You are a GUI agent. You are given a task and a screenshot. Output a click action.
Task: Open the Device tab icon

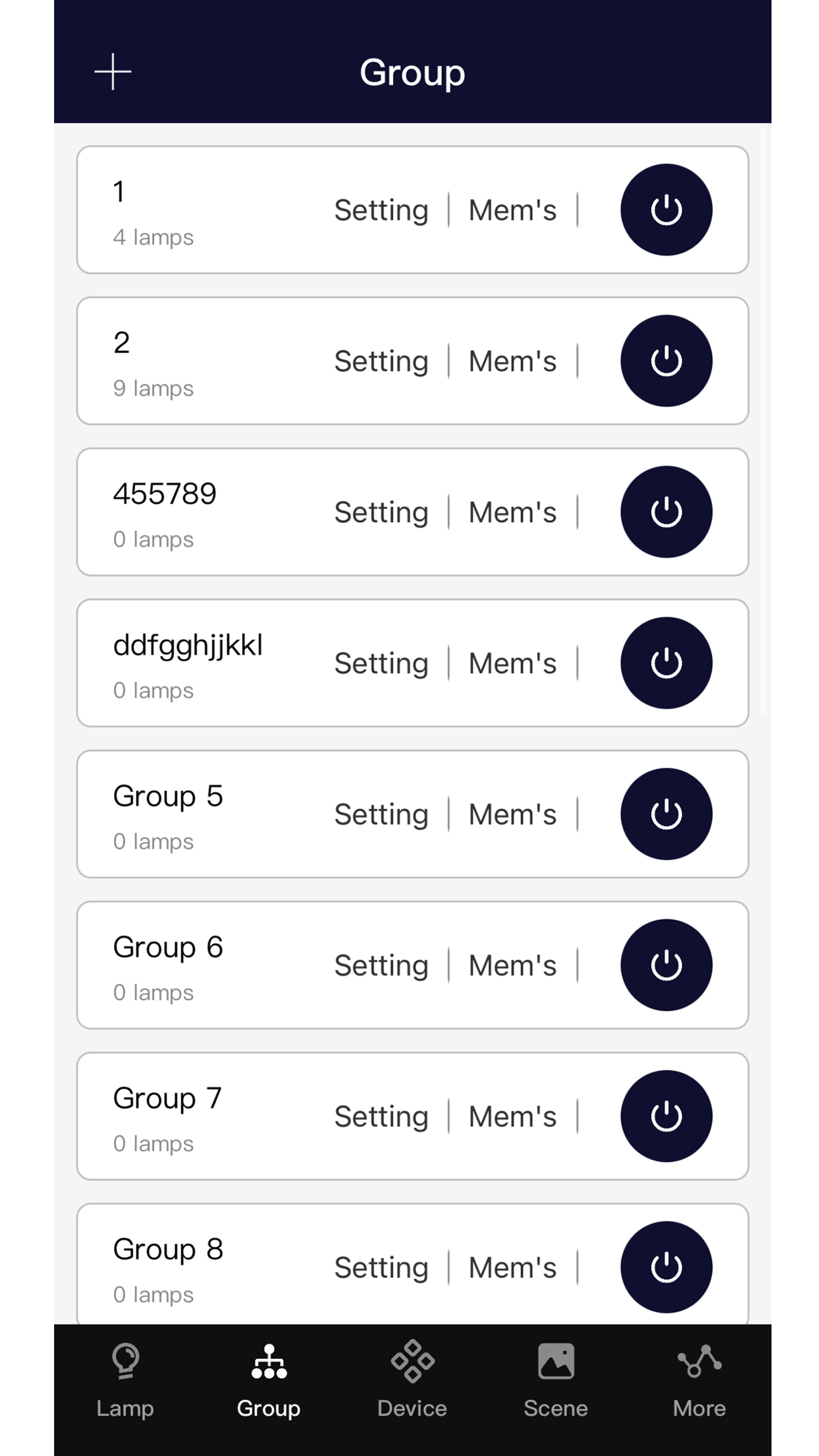(412, 1361)
